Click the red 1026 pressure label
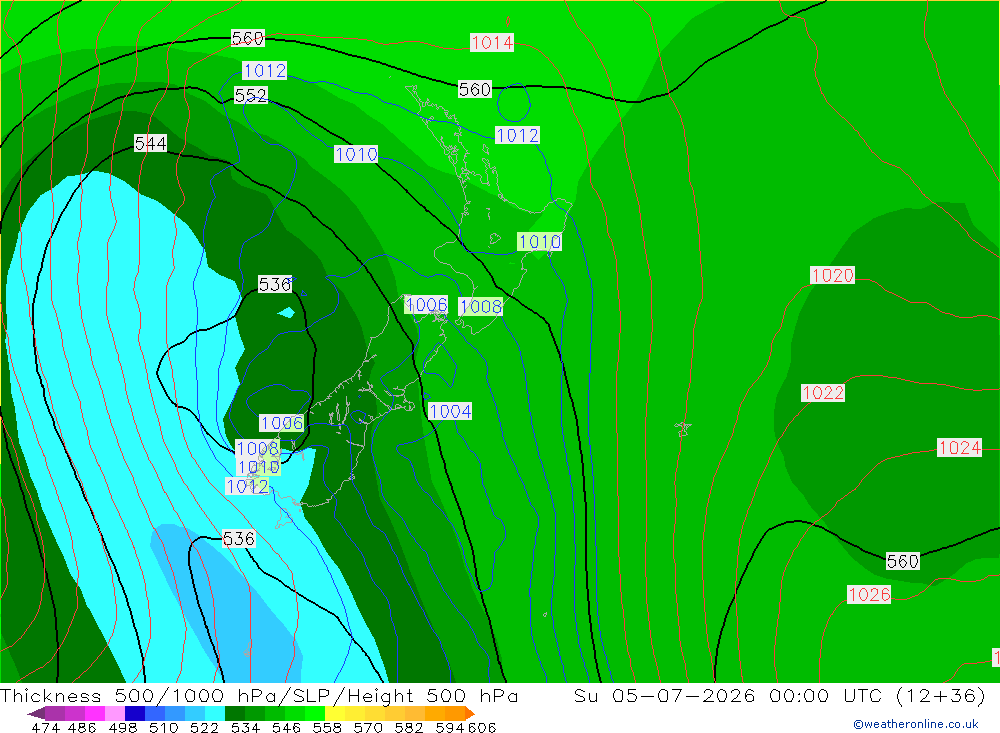 pyautogui.click(x=869, y=595)
